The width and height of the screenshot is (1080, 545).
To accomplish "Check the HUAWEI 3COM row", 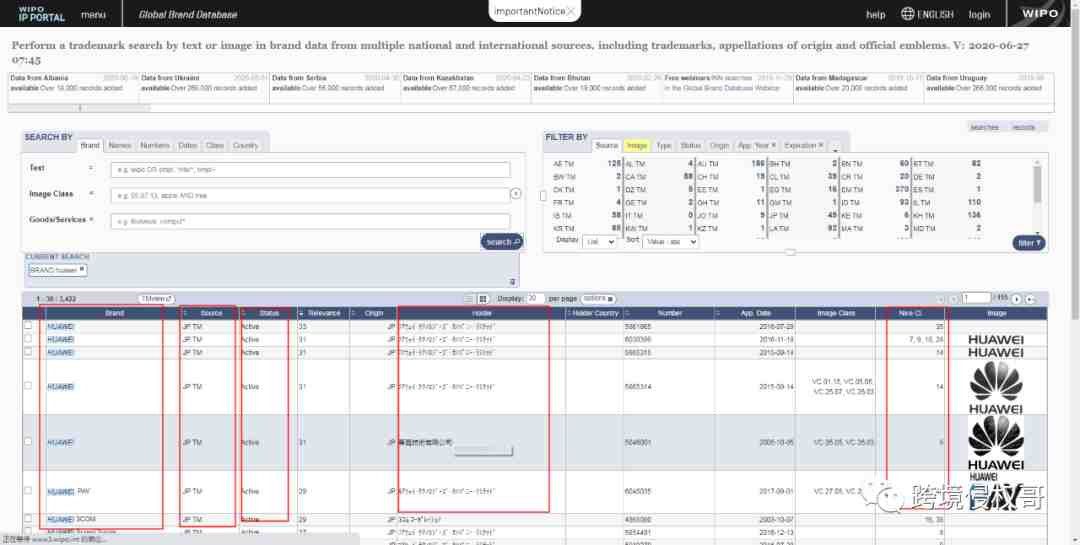I will pyautogui.click(x=28, y=518).
